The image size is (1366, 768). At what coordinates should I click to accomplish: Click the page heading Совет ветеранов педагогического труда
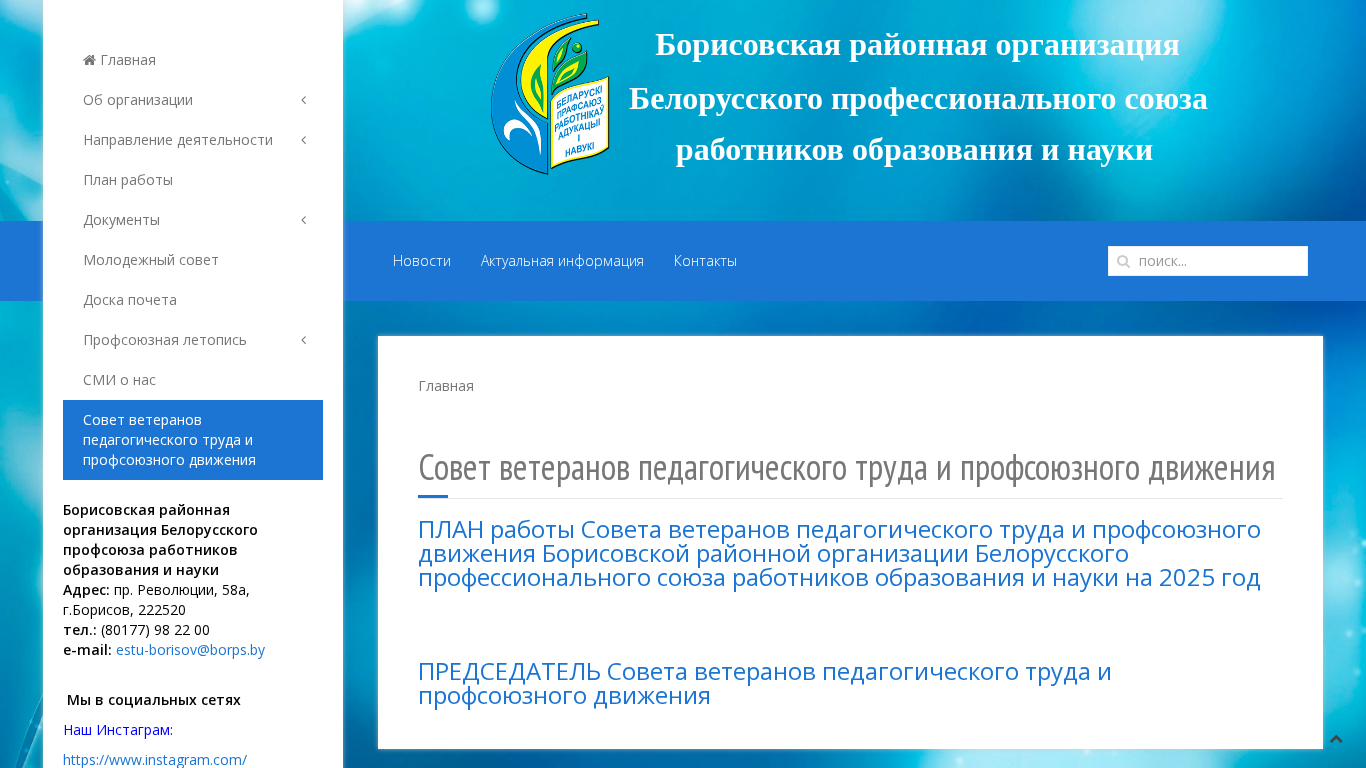pyautogui.click(x=846, y=468)
